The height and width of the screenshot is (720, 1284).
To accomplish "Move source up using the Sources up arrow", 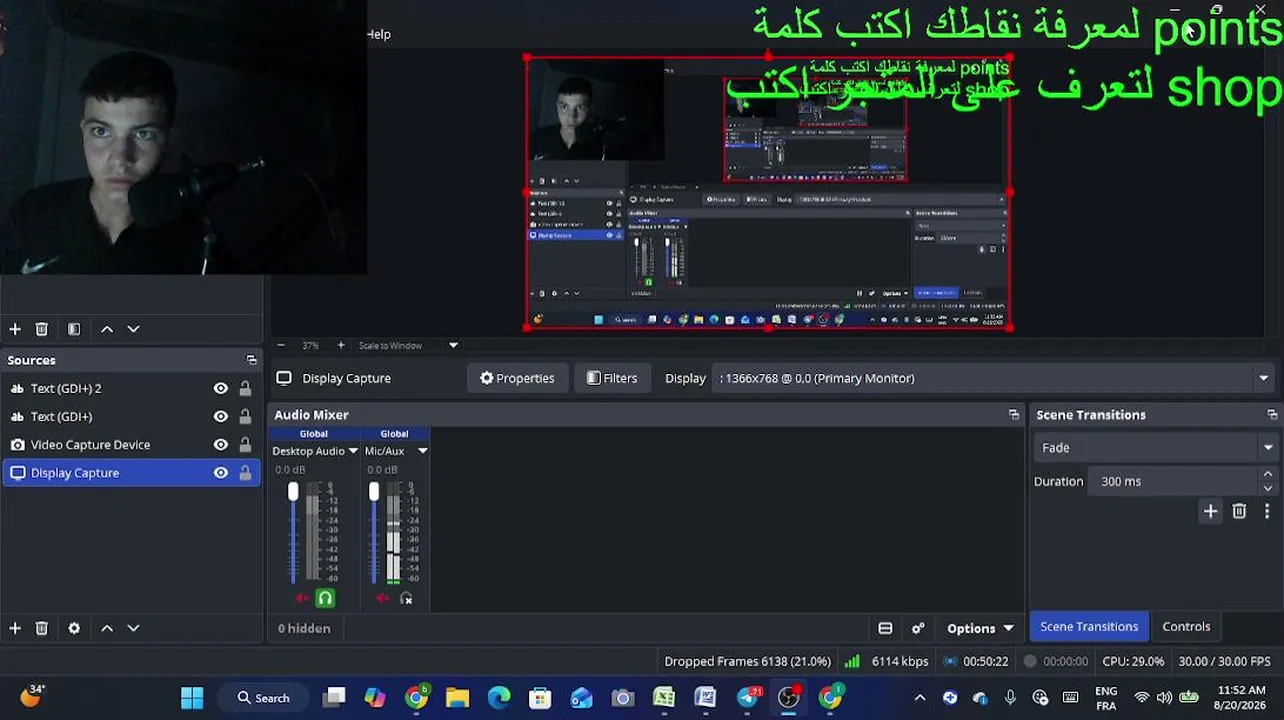I will pyautogui.click(x=107, y=628).
